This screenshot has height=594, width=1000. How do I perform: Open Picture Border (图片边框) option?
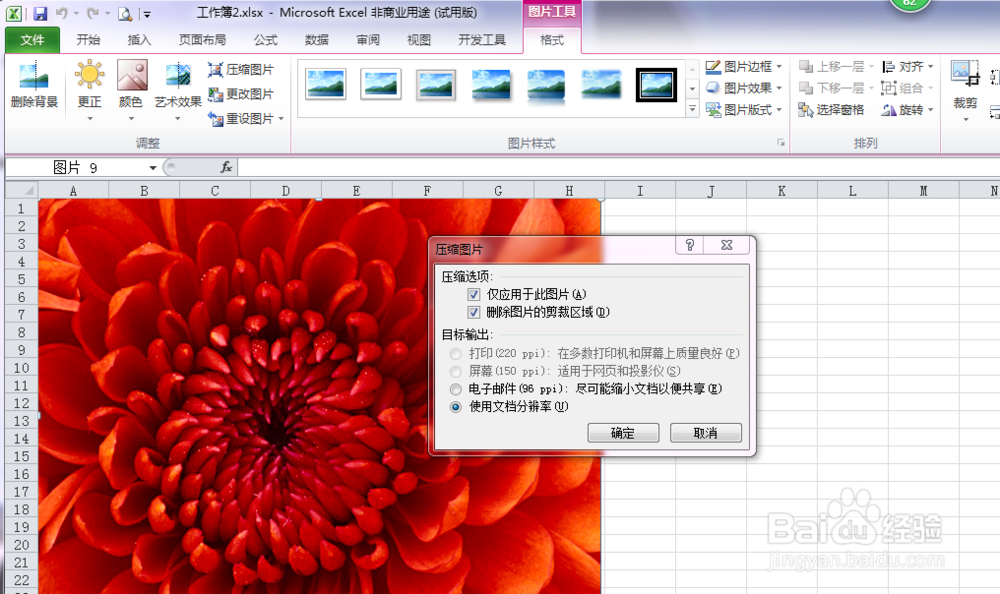(x=743, y=66)
